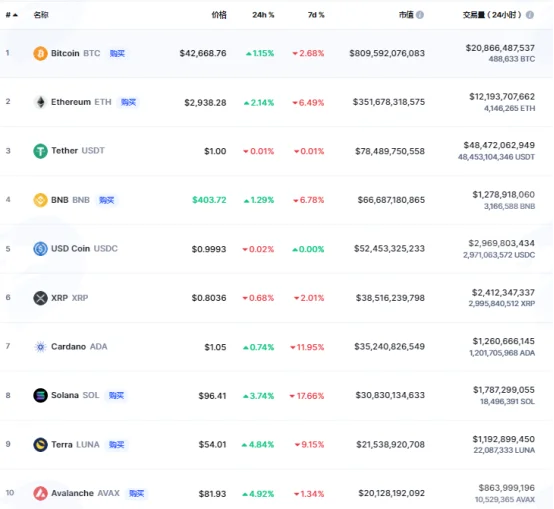Click the Avalanche red logo icon

(x=40, y=493)
